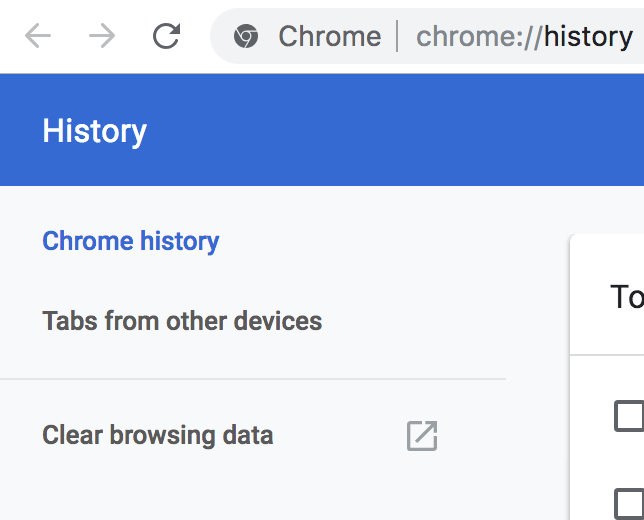Select Chrome history in the sidebar
This screenshot has height=520, width=644.
131,241
